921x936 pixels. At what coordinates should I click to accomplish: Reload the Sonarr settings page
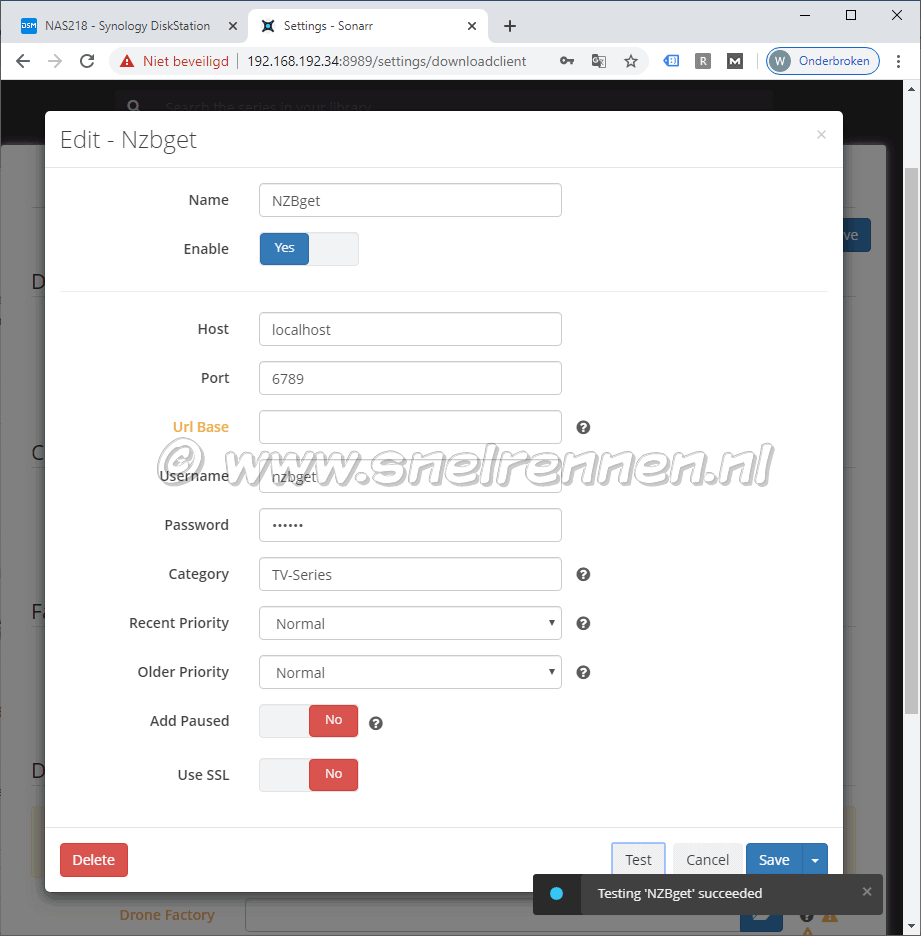click(x=87, y=61)
